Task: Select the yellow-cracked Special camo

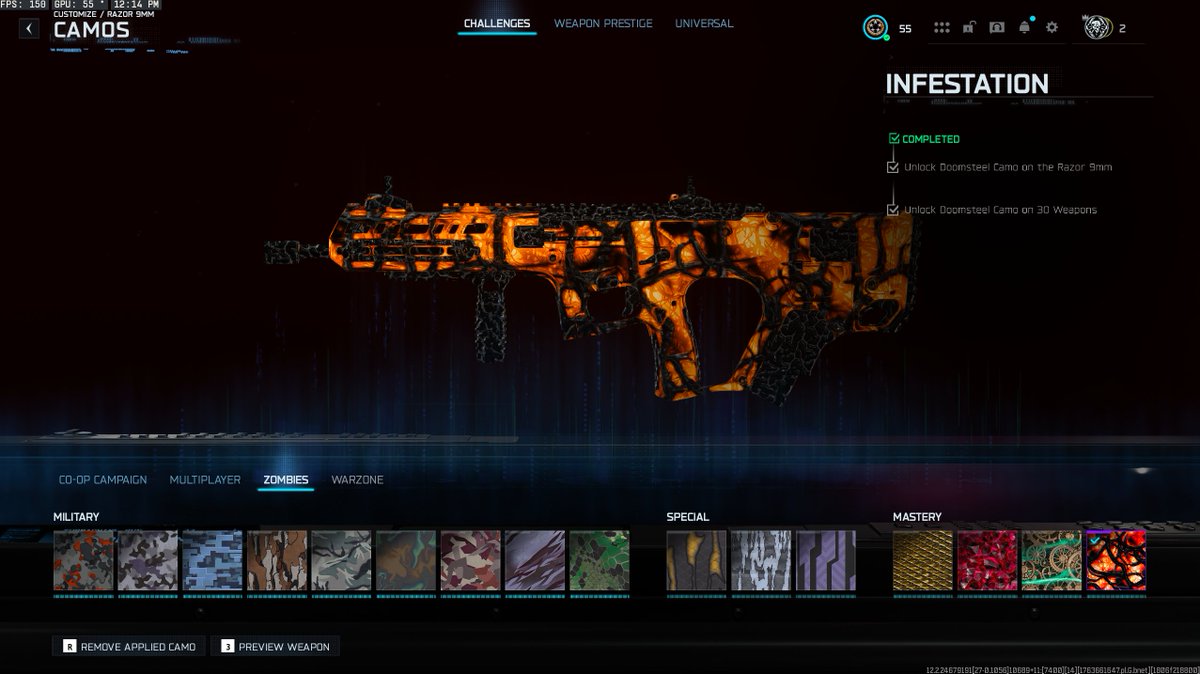Action: point(697,561)
